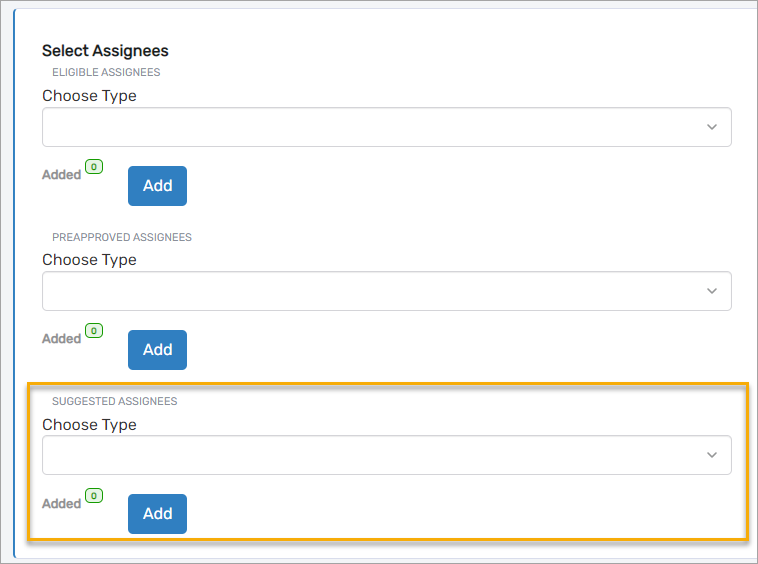Image resolution: width=758 pixels, height=564 pixels.
Task: Click the green count badge under Suggested Assignees
Action: click(94, 495)
